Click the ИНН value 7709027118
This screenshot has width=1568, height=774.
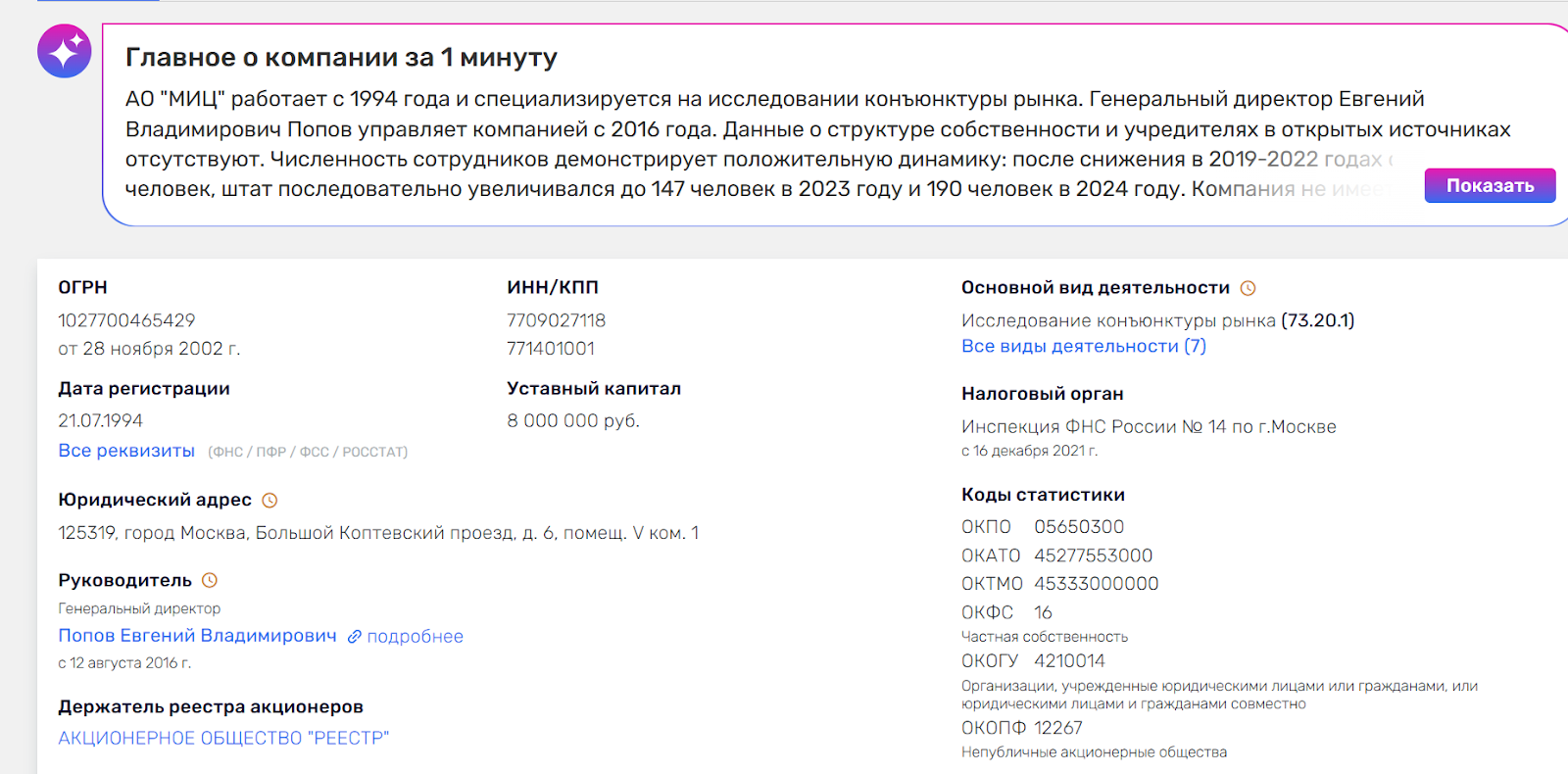pos(556,320)
